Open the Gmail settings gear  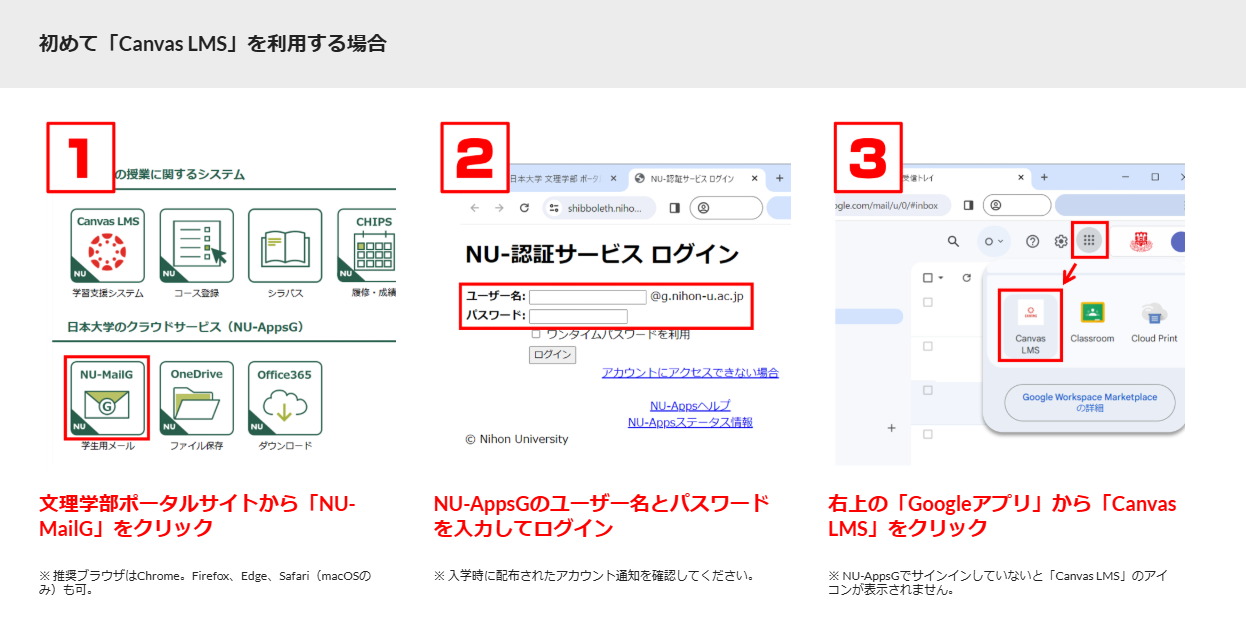[x=1061, y=241]
